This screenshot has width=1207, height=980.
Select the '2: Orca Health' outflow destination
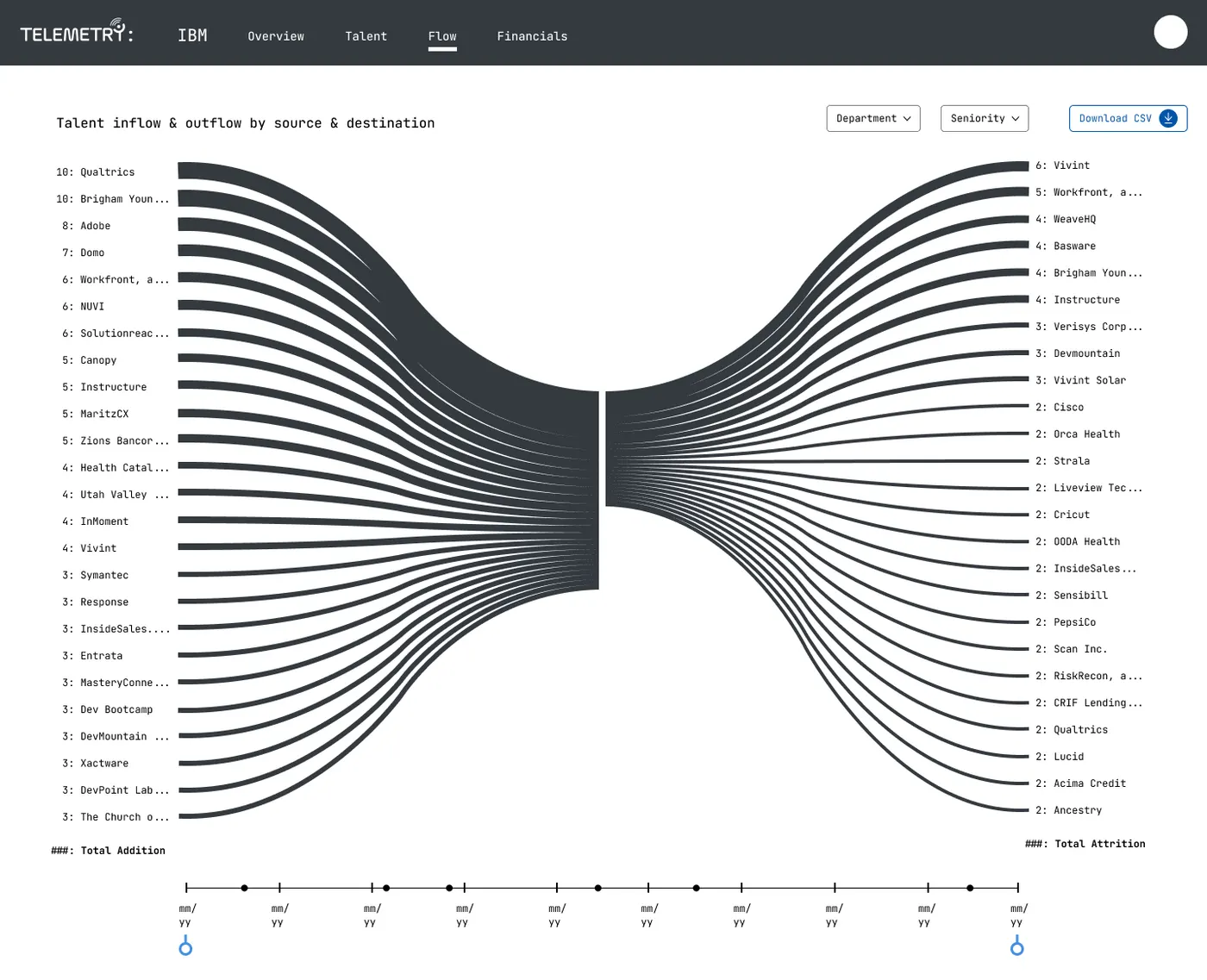pos(1078,434)
